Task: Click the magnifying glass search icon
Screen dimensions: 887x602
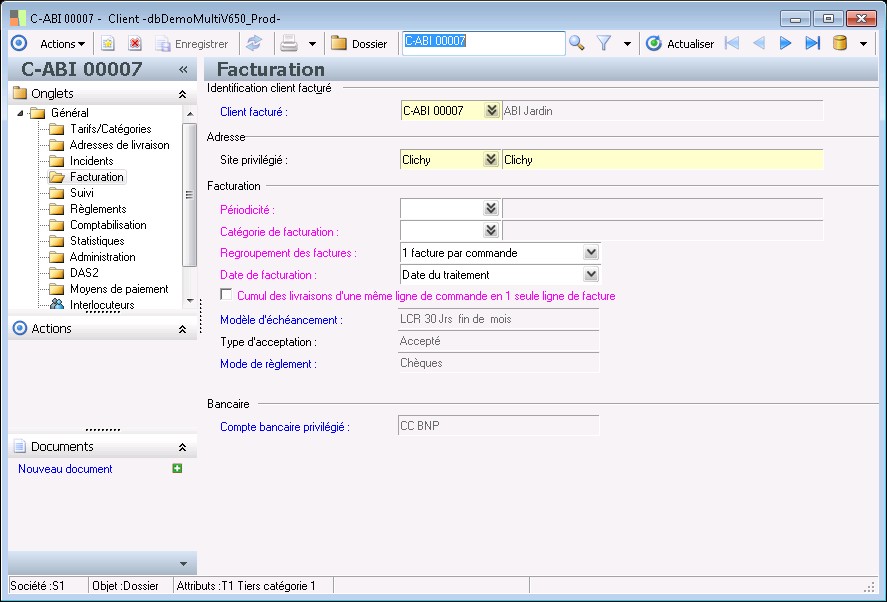Action: coord(577,43)
